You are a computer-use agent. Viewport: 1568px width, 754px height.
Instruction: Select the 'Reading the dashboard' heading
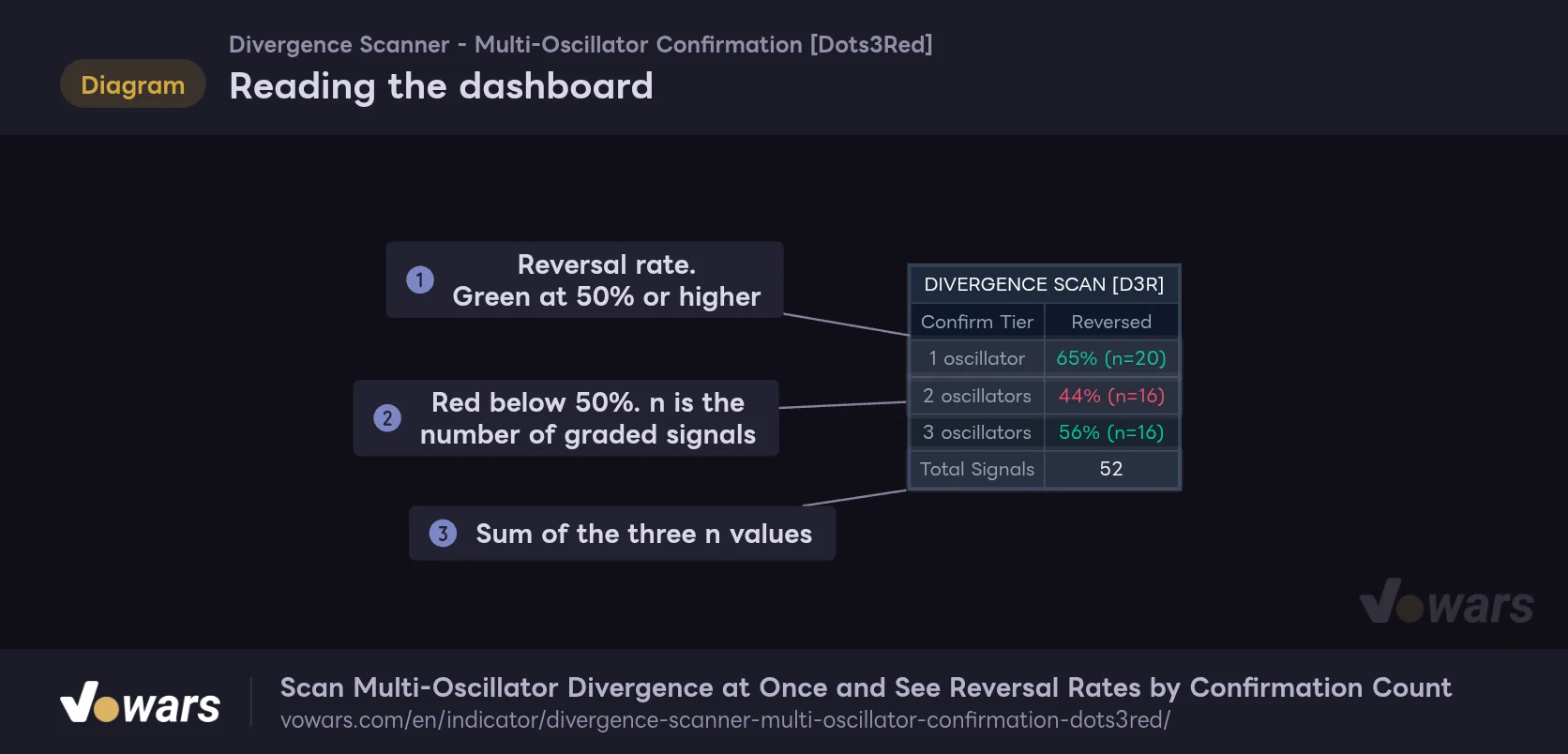pos(441,86)
